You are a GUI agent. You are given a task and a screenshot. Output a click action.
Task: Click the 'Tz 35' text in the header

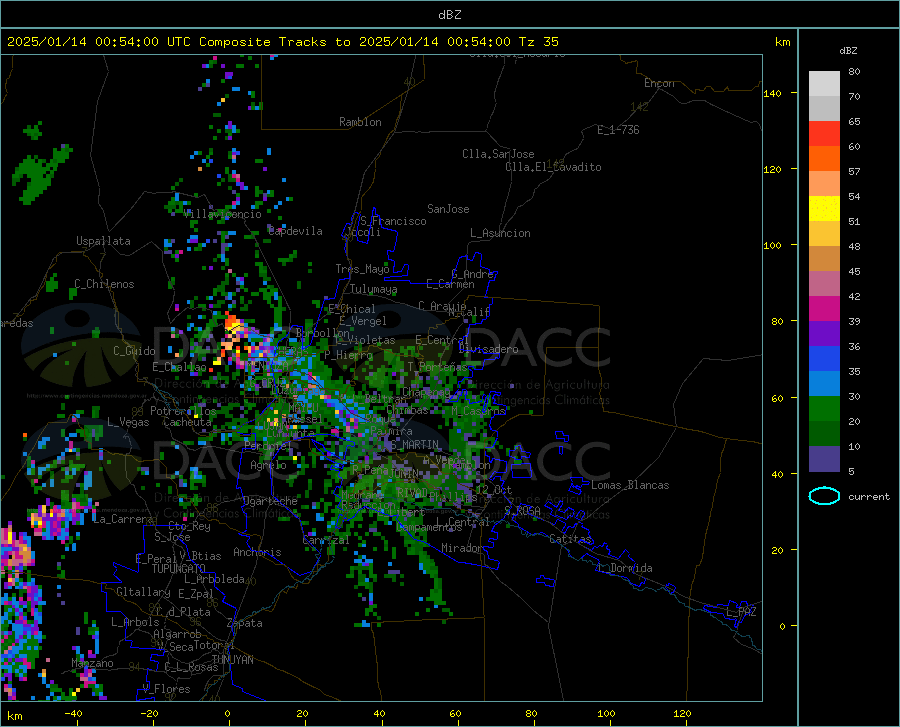[538, 42]
